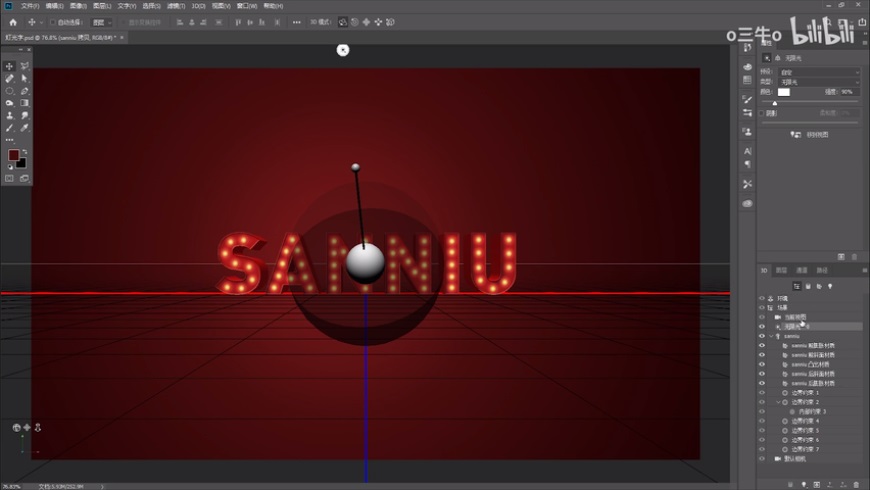Viewport: 870px width, 490px height.
Task: Open the Character panel icon
Action: point(747,151)
